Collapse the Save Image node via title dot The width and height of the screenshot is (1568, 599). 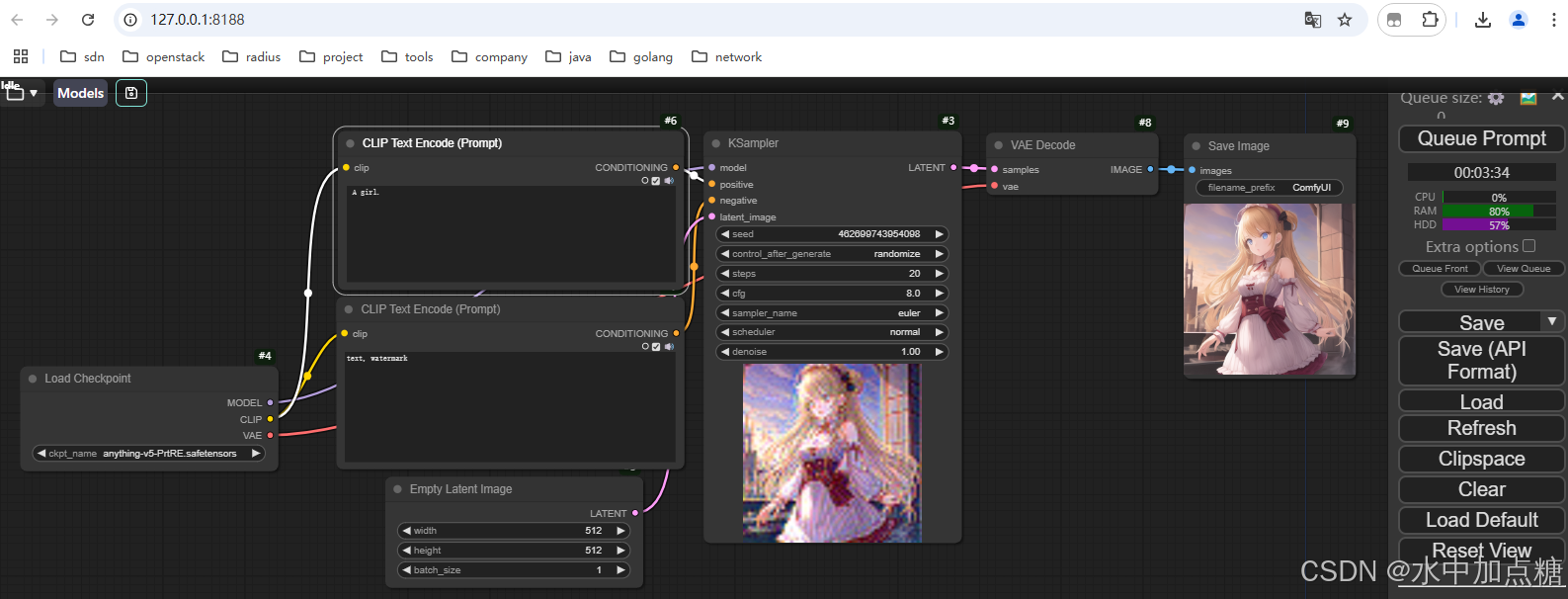(1197, 146)
